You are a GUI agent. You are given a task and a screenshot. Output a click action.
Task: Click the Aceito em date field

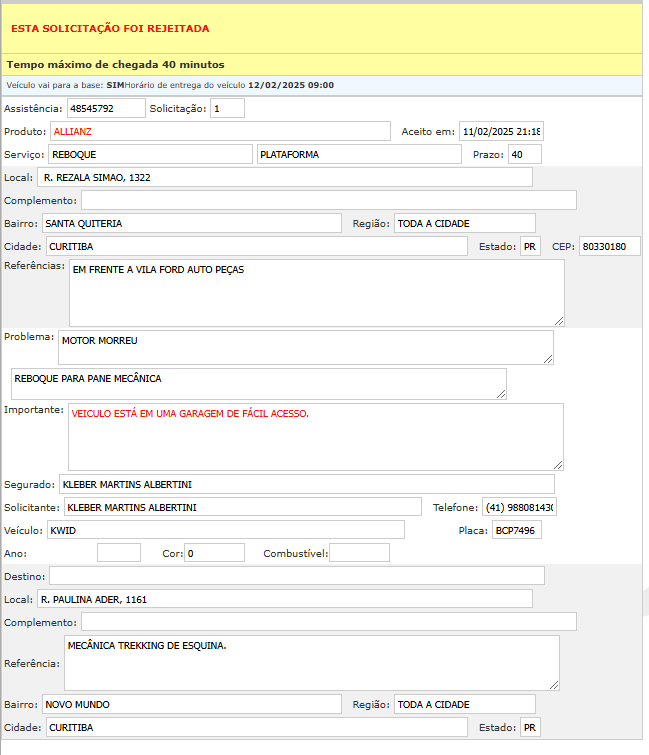click(x=500, y=131)
